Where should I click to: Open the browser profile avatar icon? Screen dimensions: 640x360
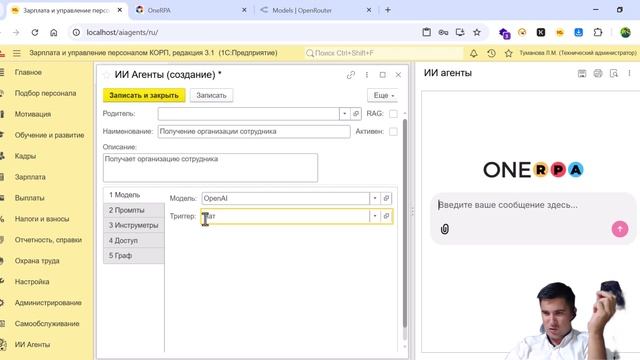625,32
